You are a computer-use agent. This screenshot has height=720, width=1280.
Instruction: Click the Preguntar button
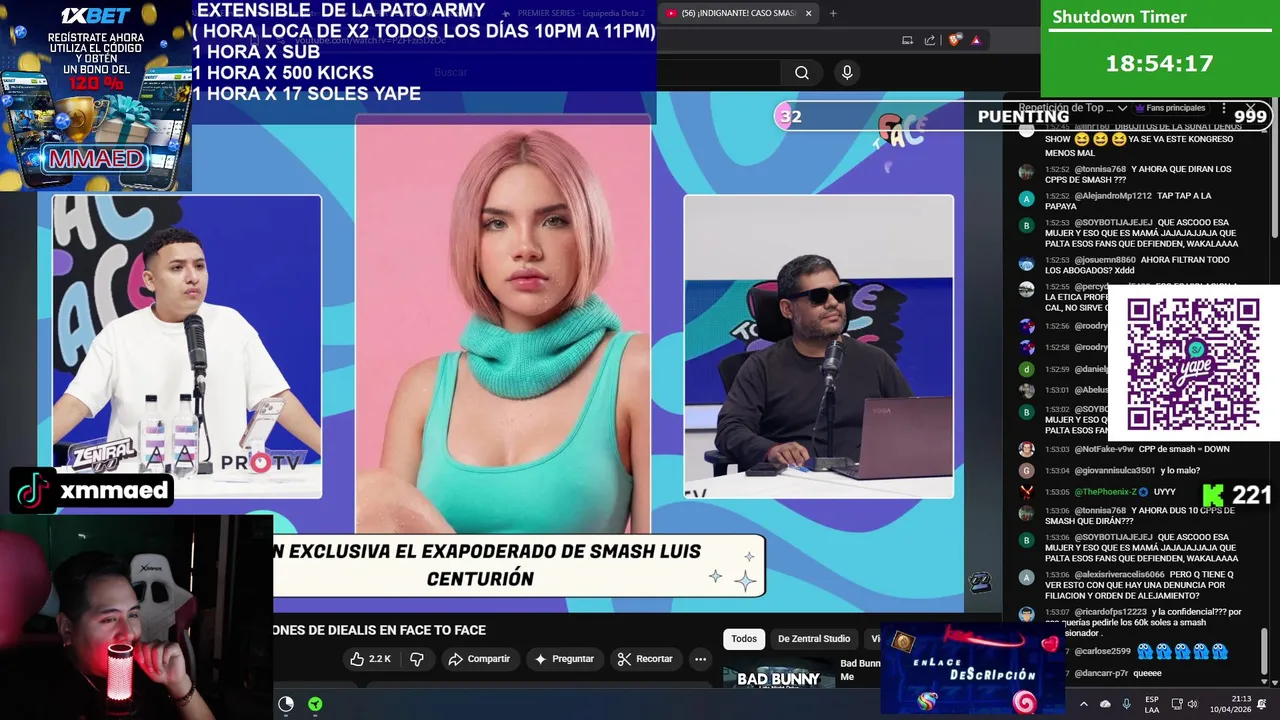564,659
